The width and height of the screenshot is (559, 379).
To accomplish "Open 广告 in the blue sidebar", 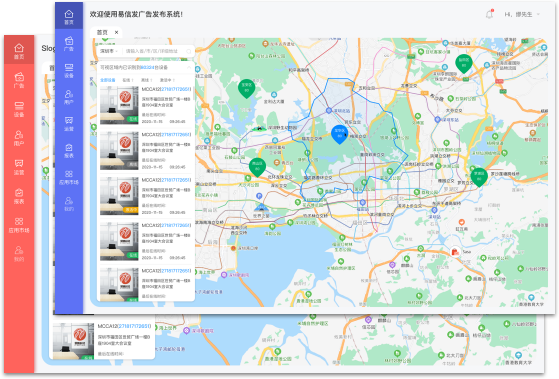I will click(69, 43).
